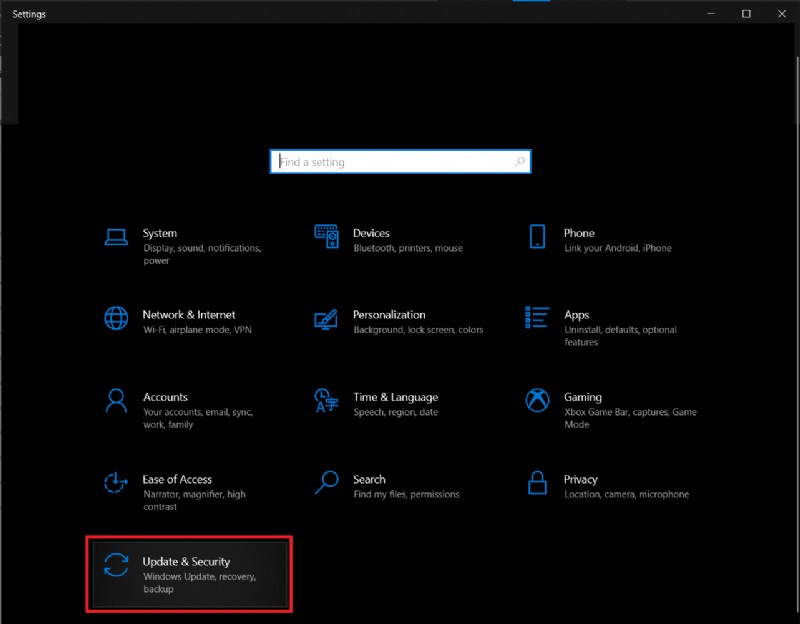The height and width of the screenshot is (624, 800).
Task: Open Search settings for permissions
Action: (368, 479)
